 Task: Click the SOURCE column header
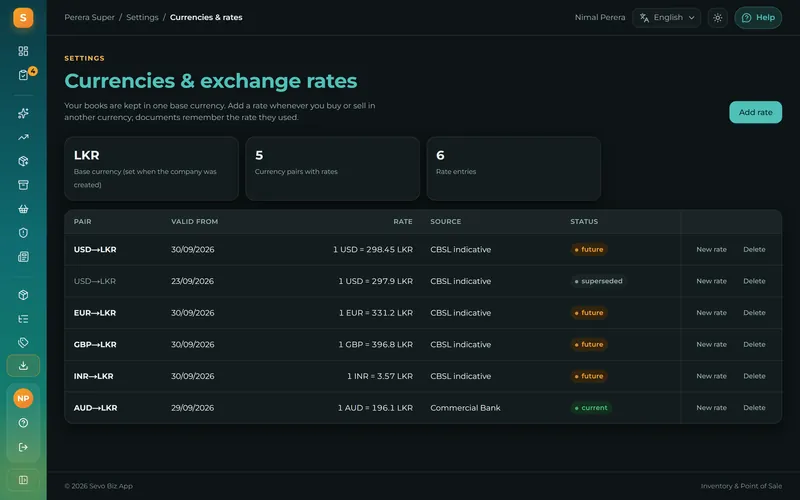tap(445, 221)
